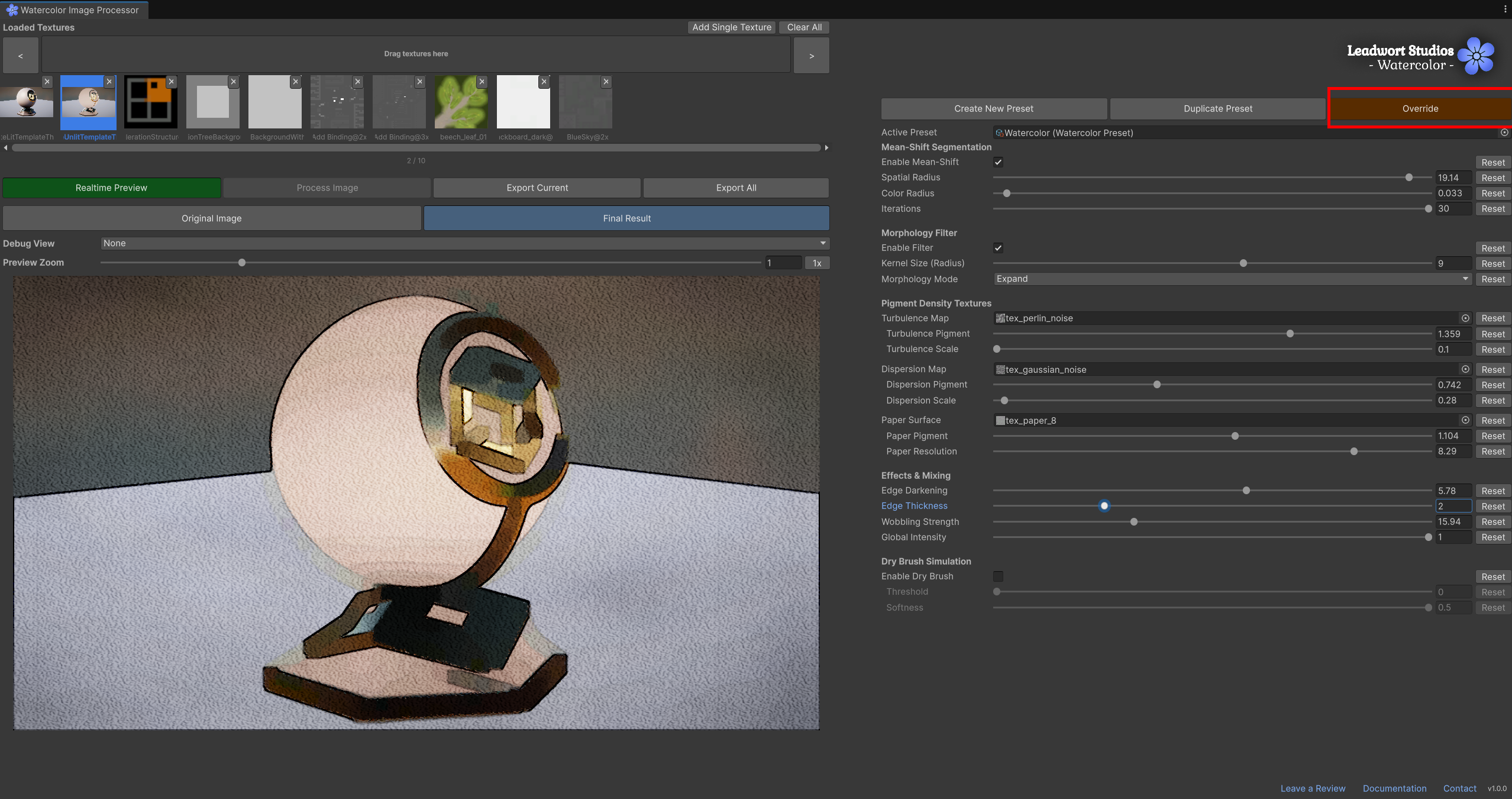Click the texture list scroll-right arrow
Image resolution: width=1512 pixels, height=799 pixels.
[826, 148]
